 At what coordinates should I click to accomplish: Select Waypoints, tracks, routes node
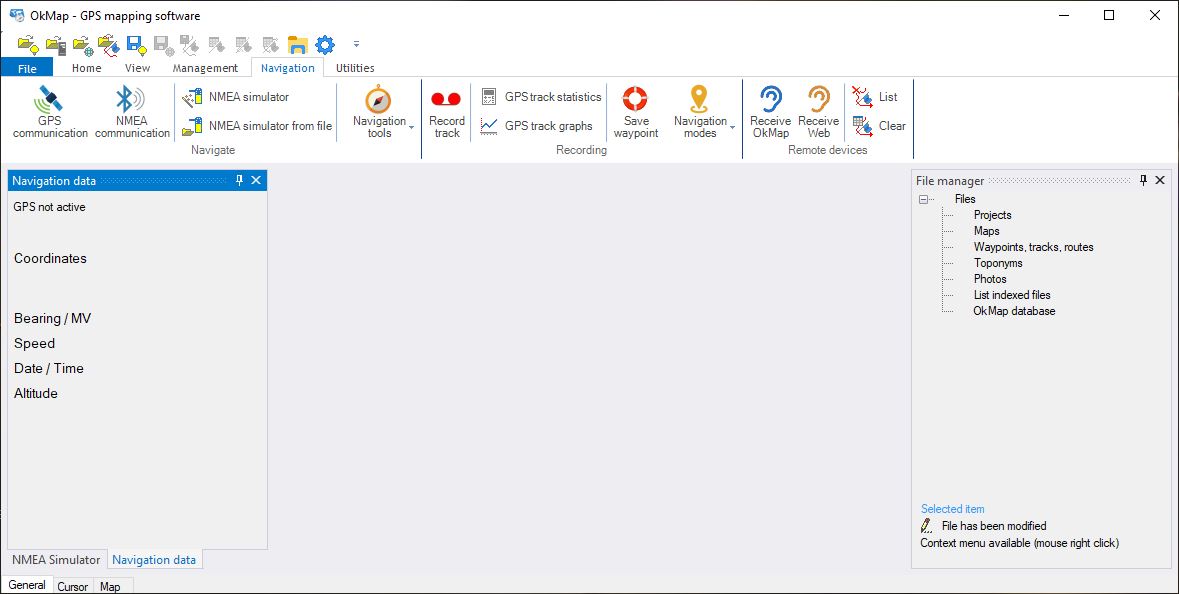pos(1033,247)
